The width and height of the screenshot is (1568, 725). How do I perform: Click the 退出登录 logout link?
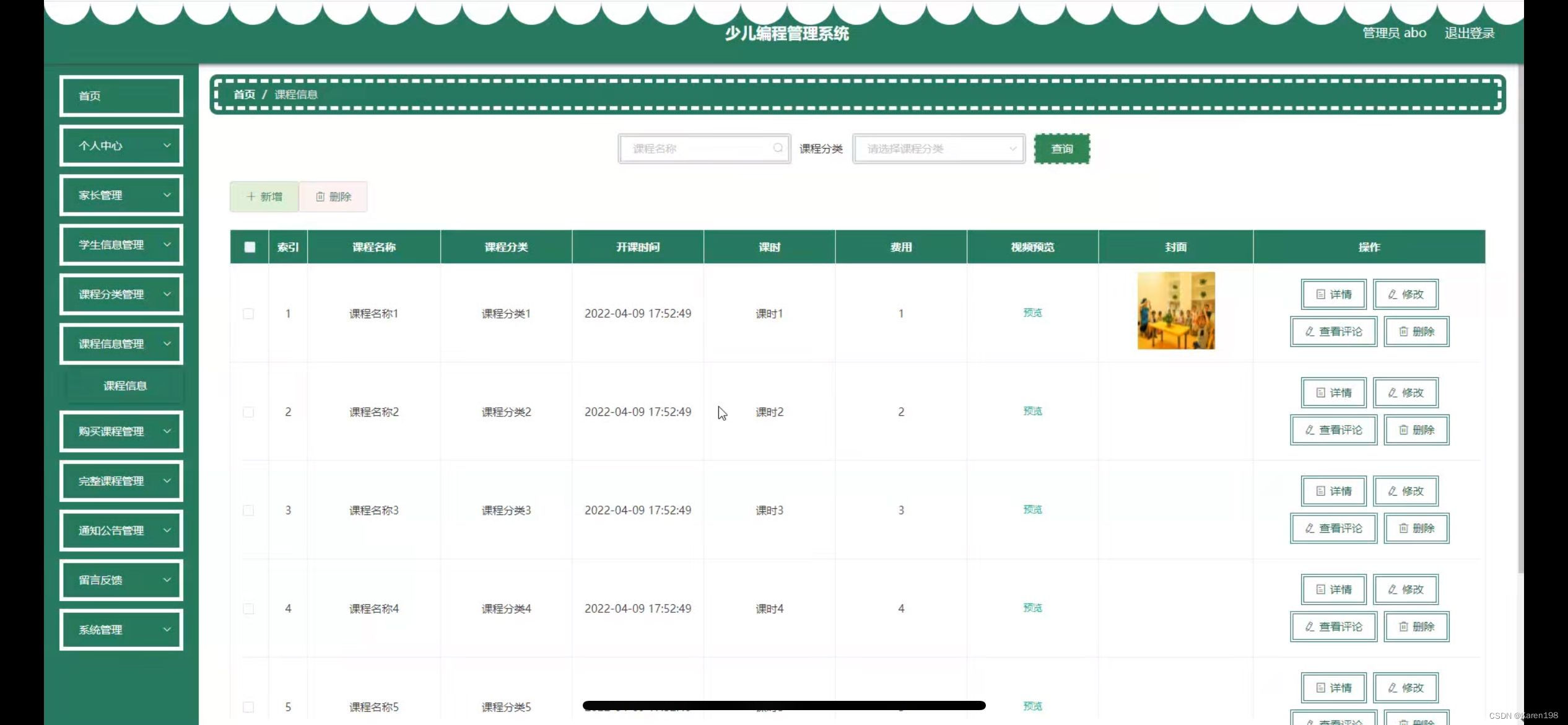tap(1469, 33)
